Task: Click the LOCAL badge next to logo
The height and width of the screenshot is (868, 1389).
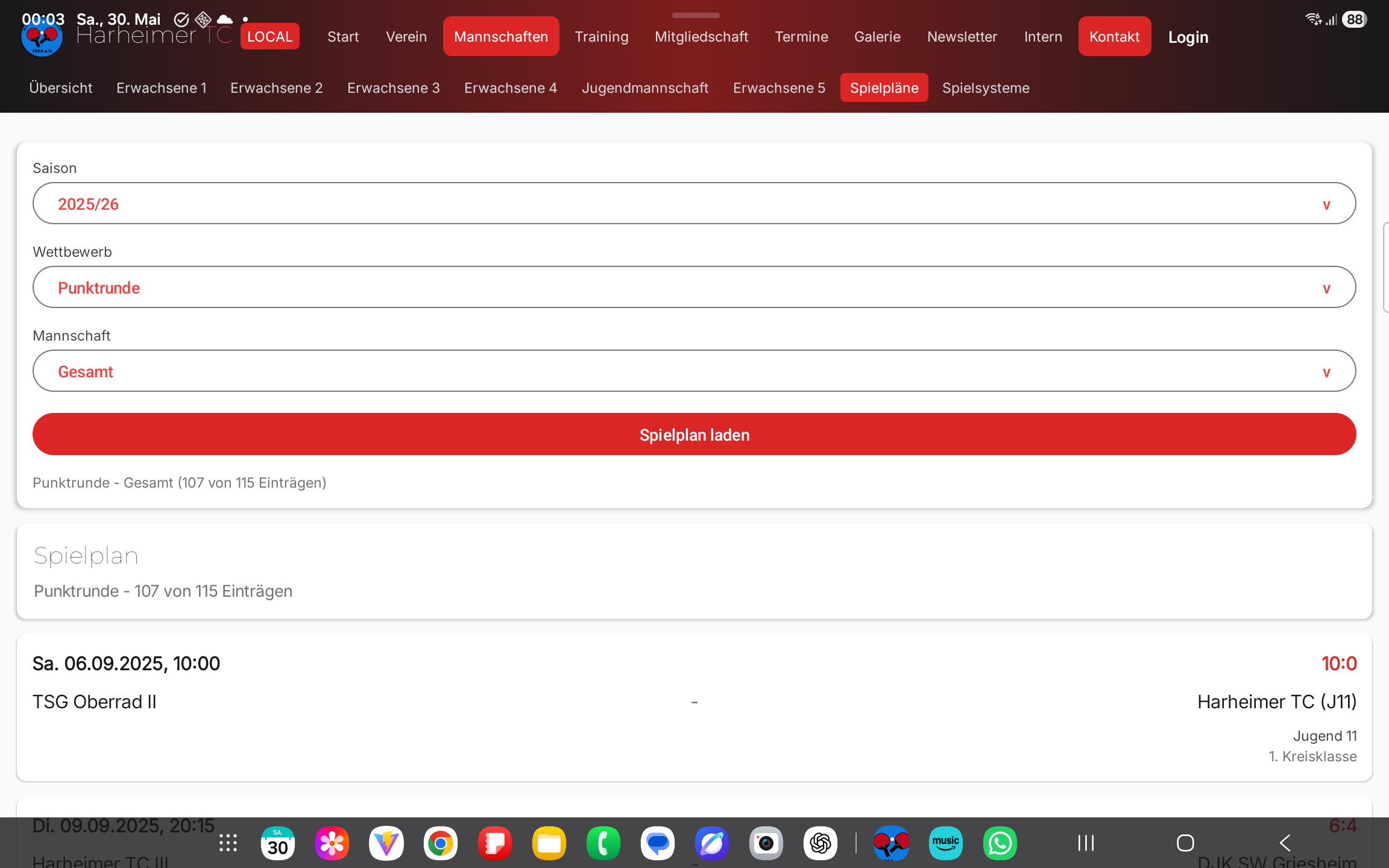Action: point(270,36)
